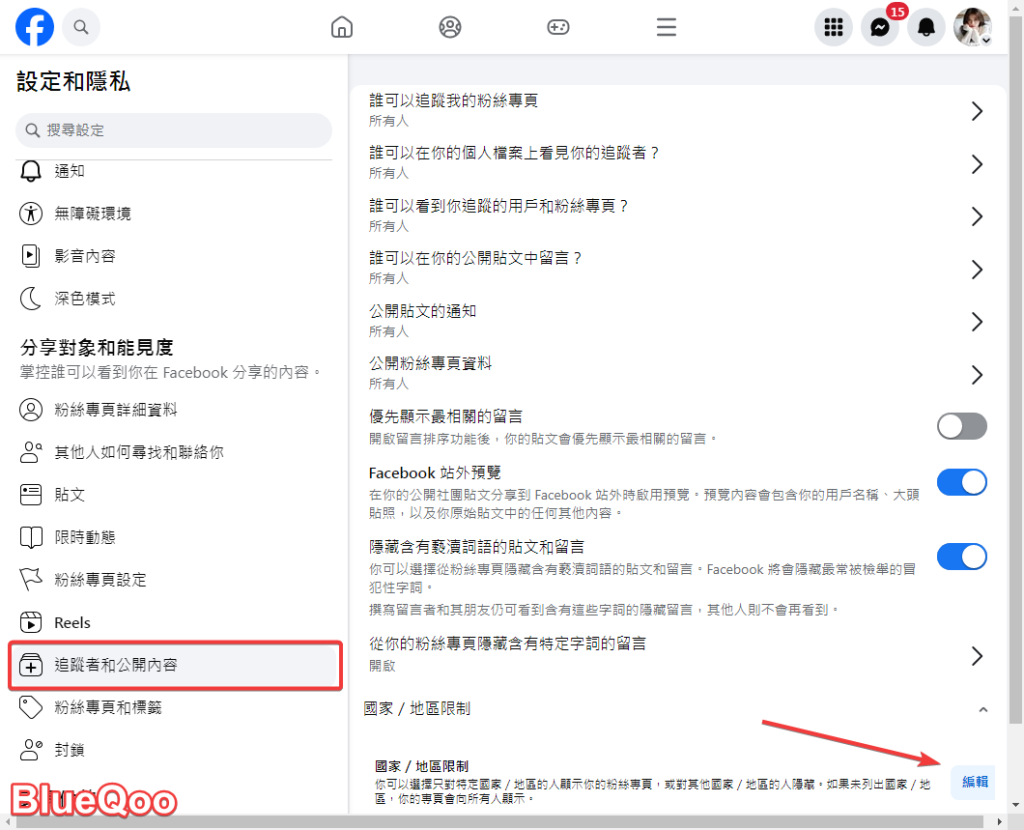1024x830 pixels.
Task: Turn off Facebook 站外預覽 toggle
Action: click(x=961, y=482)
